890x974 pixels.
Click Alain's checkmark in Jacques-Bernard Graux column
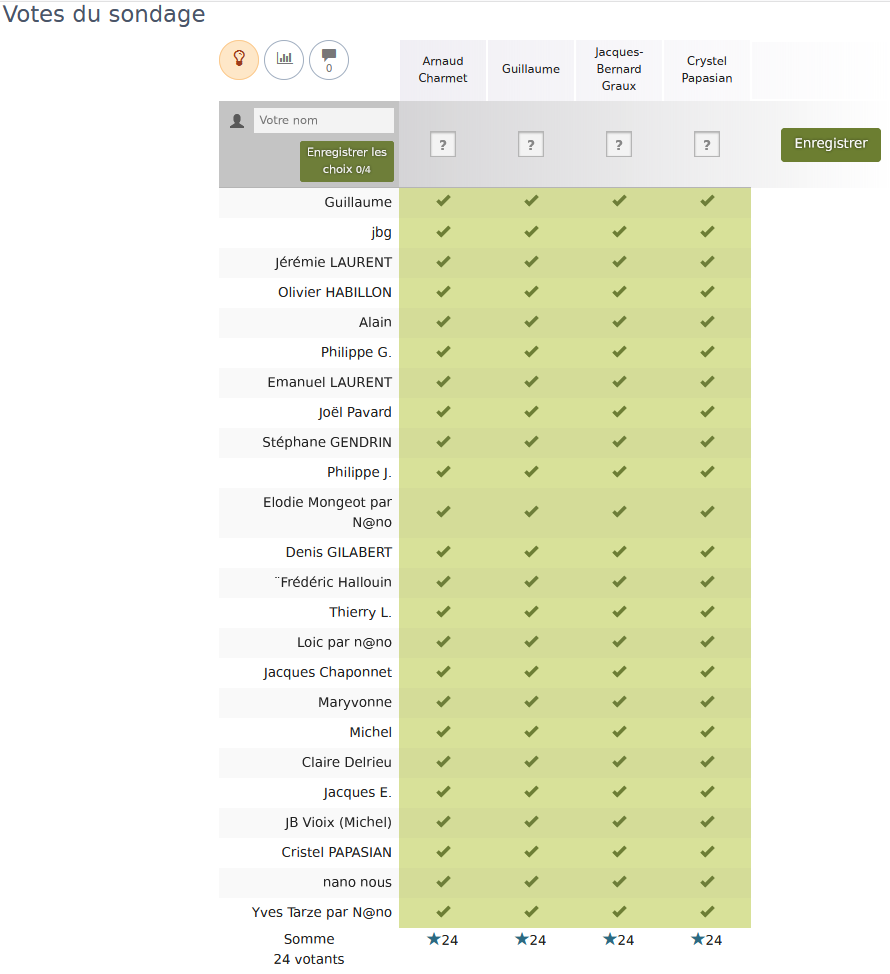[x=619, y=321]
